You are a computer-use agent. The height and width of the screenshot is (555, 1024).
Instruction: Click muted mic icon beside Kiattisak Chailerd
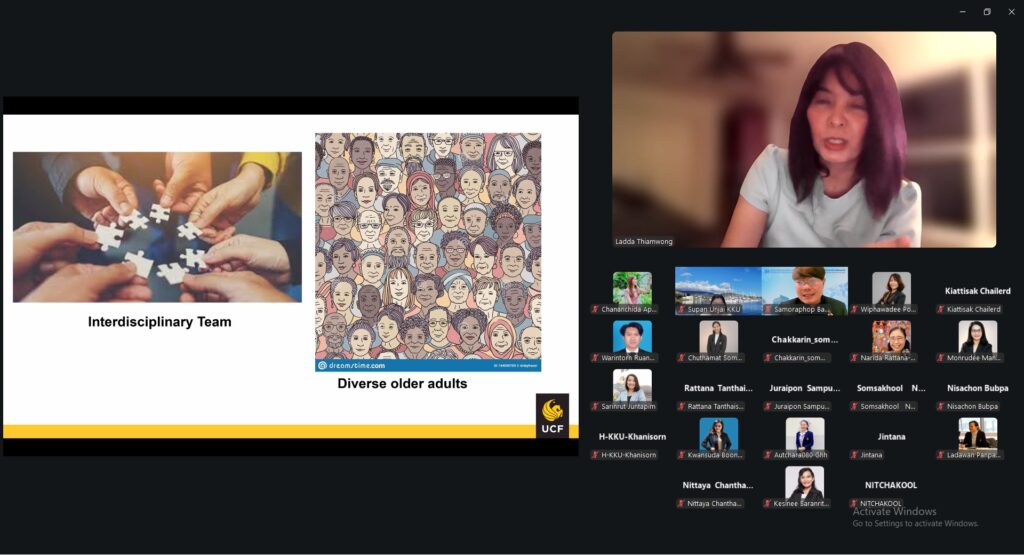941,310
